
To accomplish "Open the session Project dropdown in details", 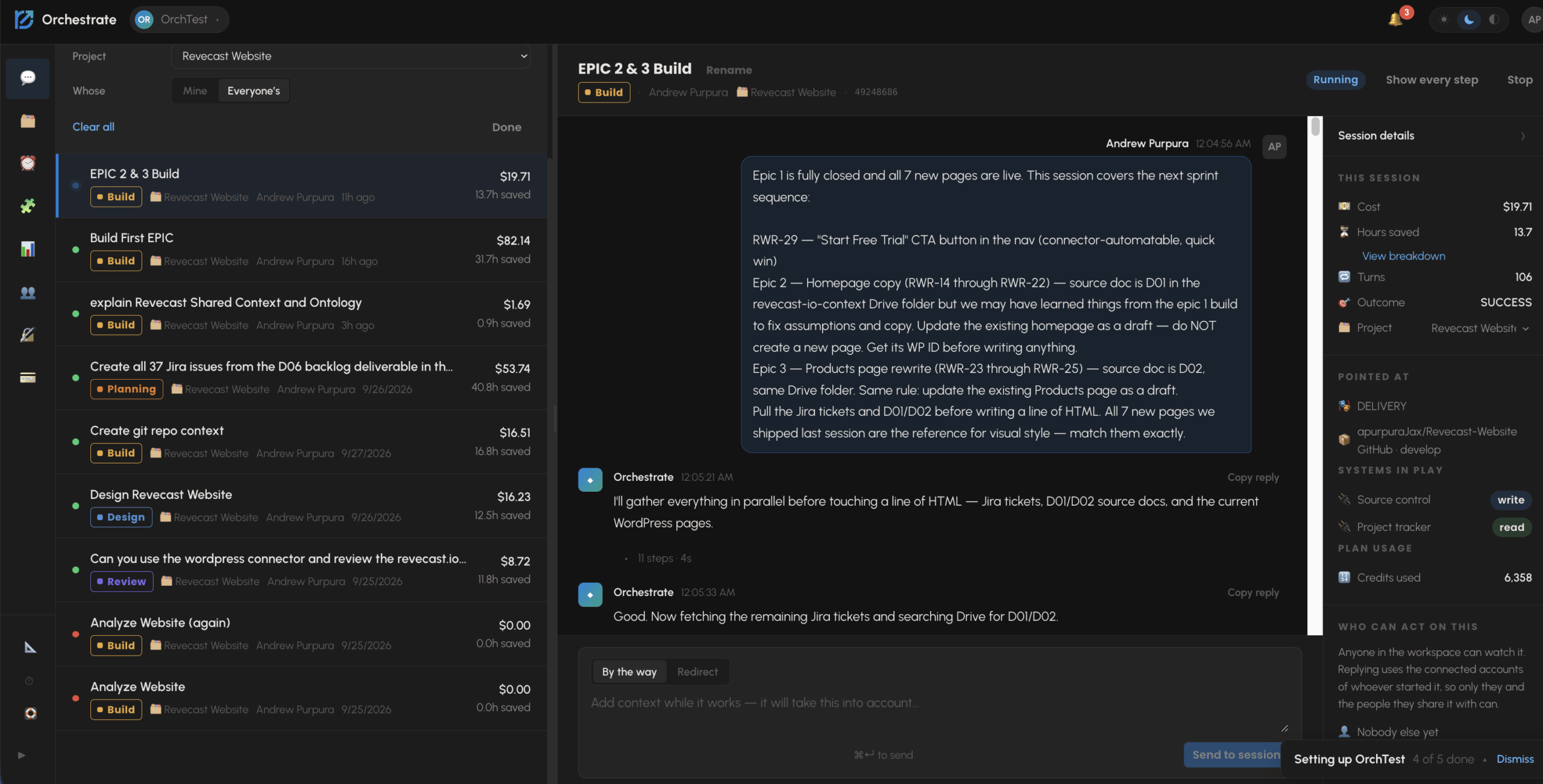I will point(1480,328).
